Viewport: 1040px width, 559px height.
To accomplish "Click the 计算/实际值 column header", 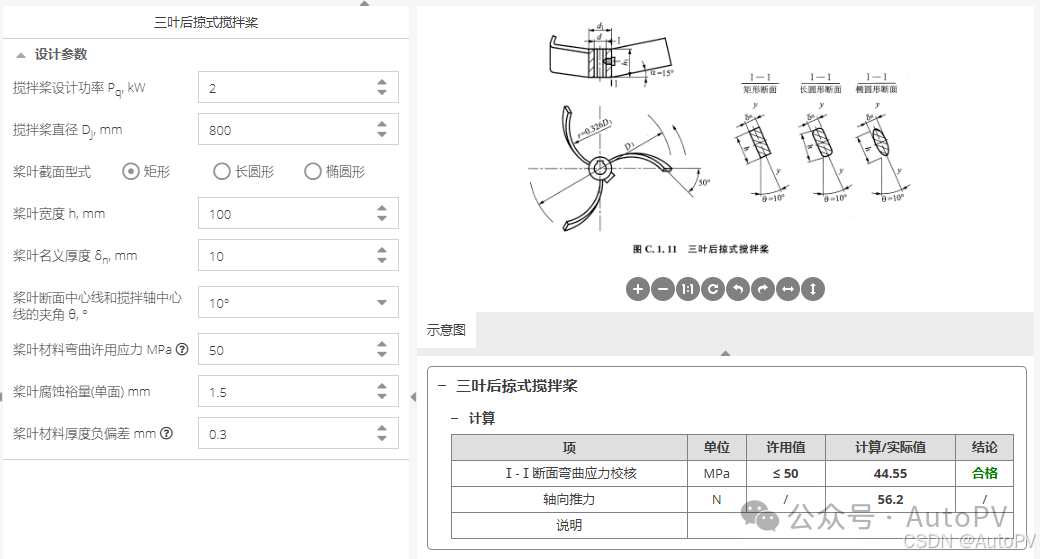I will [x=890, y=448].
